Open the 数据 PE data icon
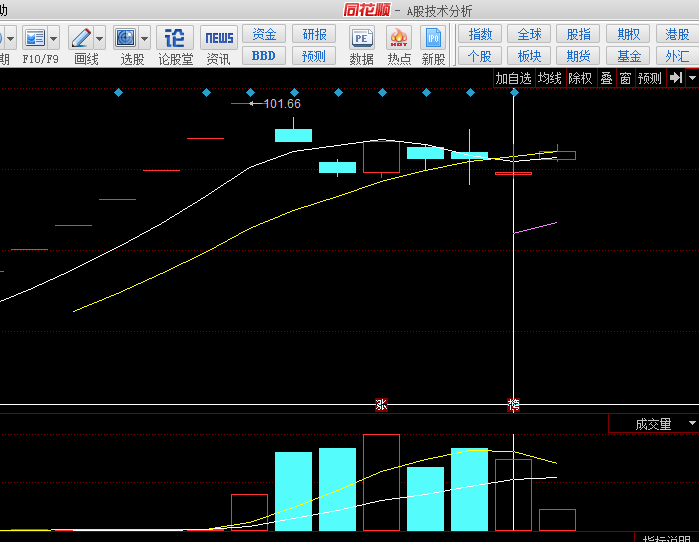The width and height of the screenshot is (699, 542). click(x=361, y=39)
